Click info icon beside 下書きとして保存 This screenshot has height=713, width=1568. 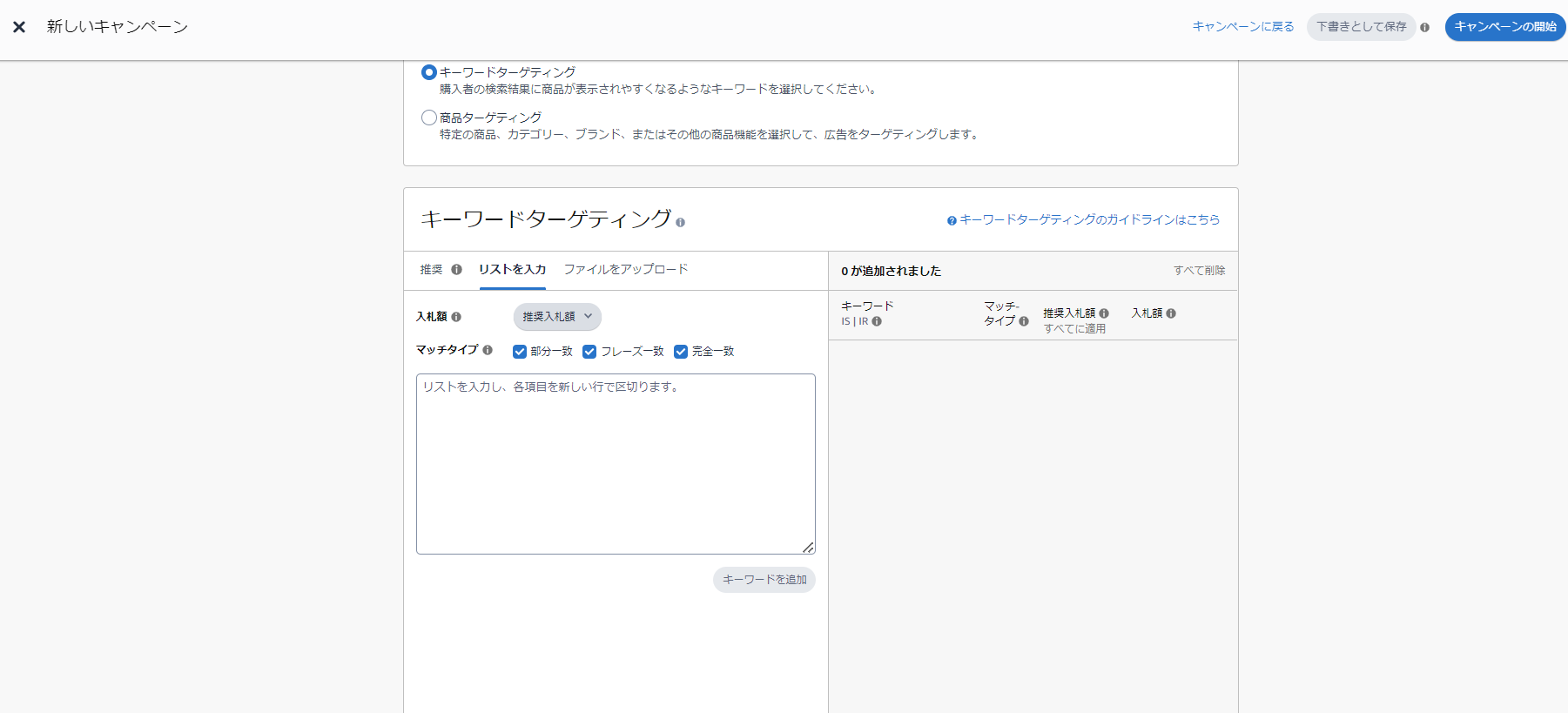pyautogui.click(x=1424, y=27)
